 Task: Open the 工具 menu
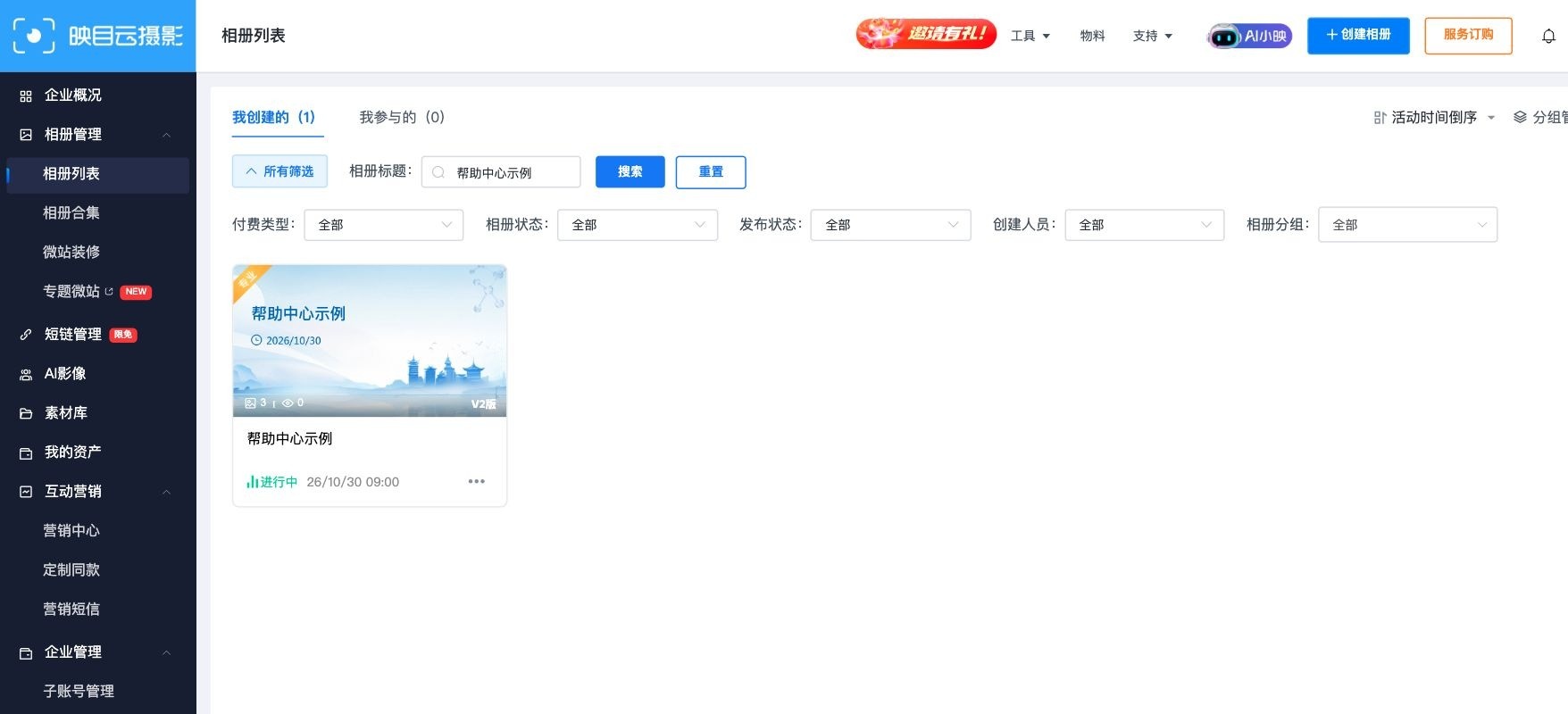pyautogui.click(x=1030, y=36)
